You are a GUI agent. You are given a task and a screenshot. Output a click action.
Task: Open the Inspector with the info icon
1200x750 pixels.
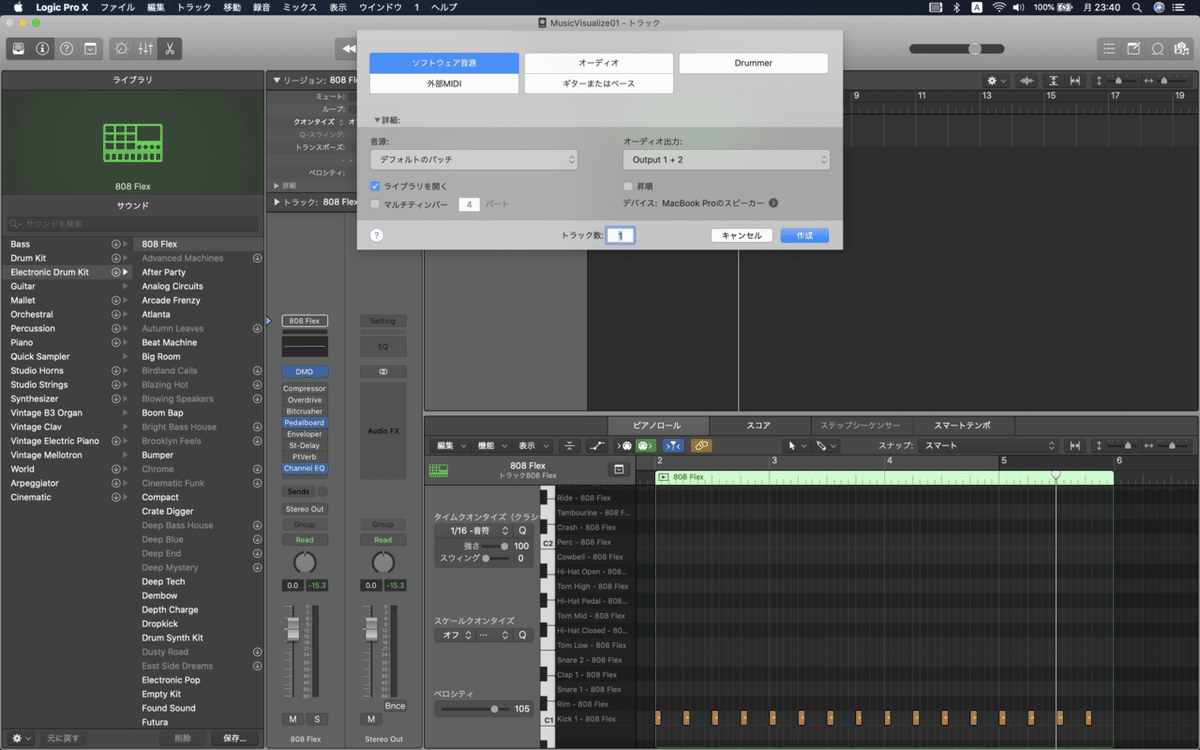[x=42, y=48]
